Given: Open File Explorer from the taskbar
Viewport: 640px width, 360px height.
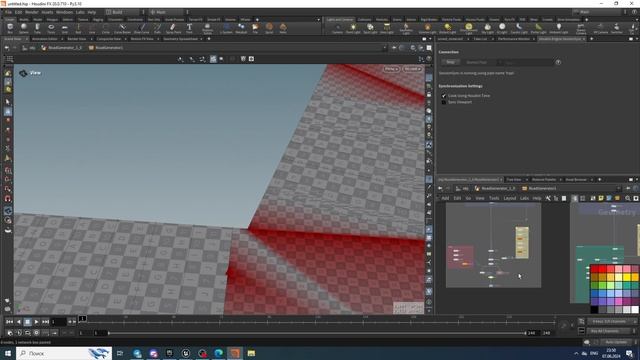Looking at the screenshot, I should coord(251,353).
